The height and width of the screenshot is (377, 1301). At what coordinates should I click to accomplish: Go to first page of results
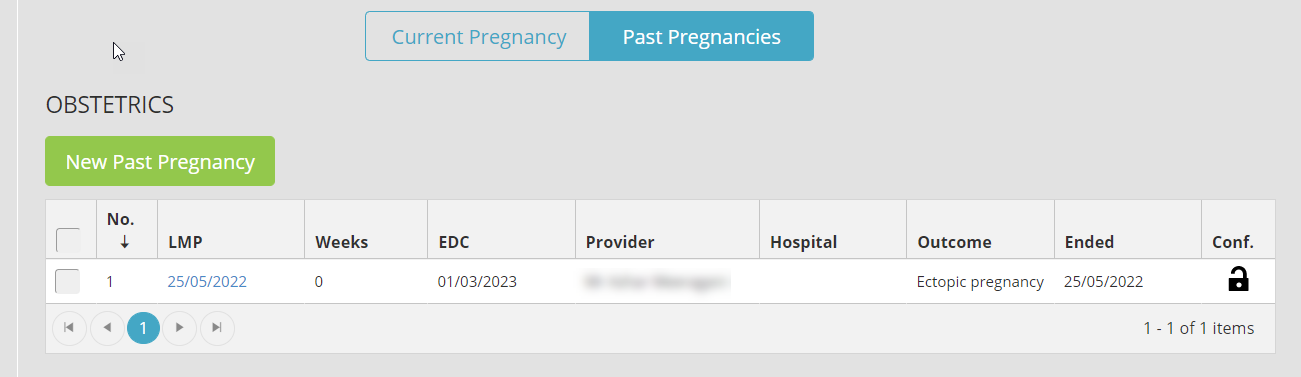(69, 328)
